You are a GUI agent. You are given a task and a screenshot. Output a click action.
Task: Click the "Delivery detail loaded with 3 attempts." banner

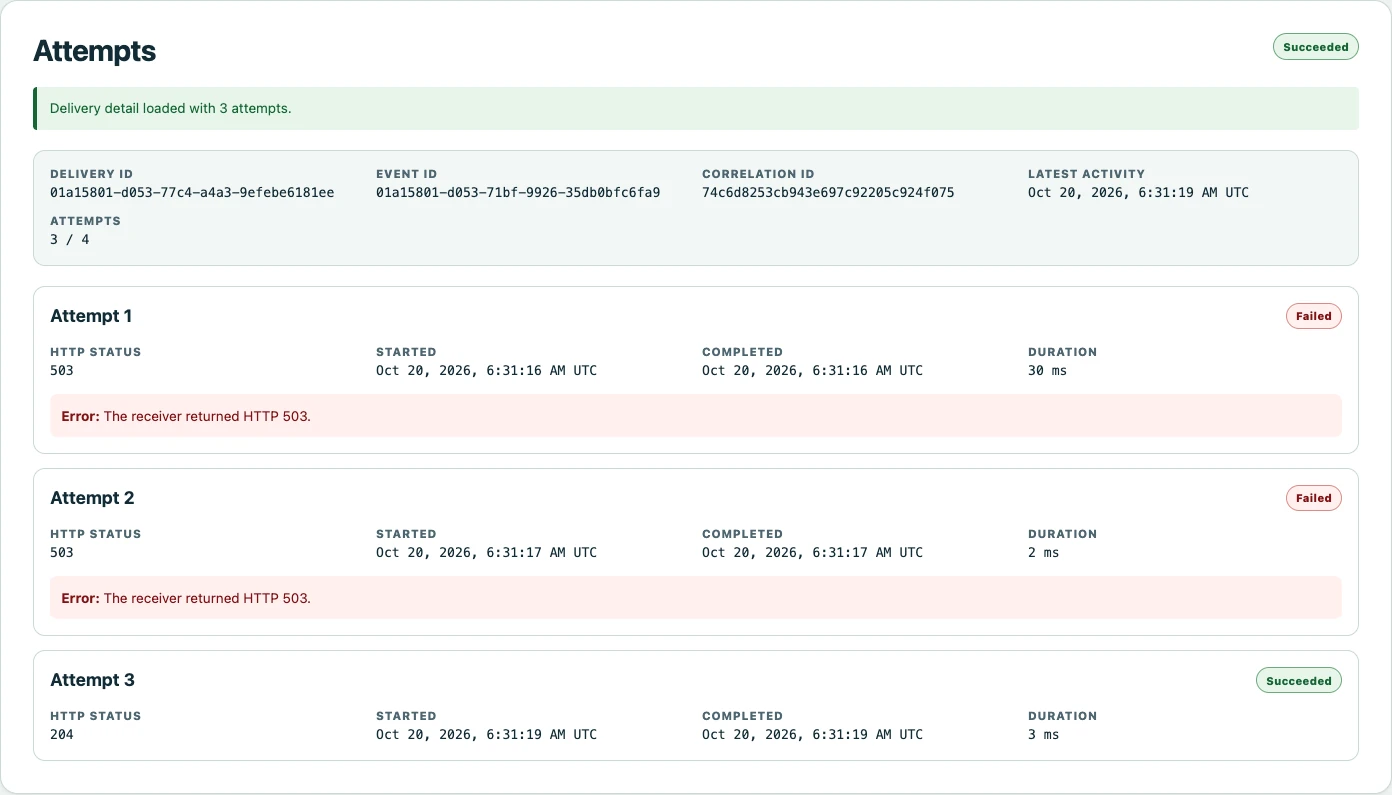[696, 108]
